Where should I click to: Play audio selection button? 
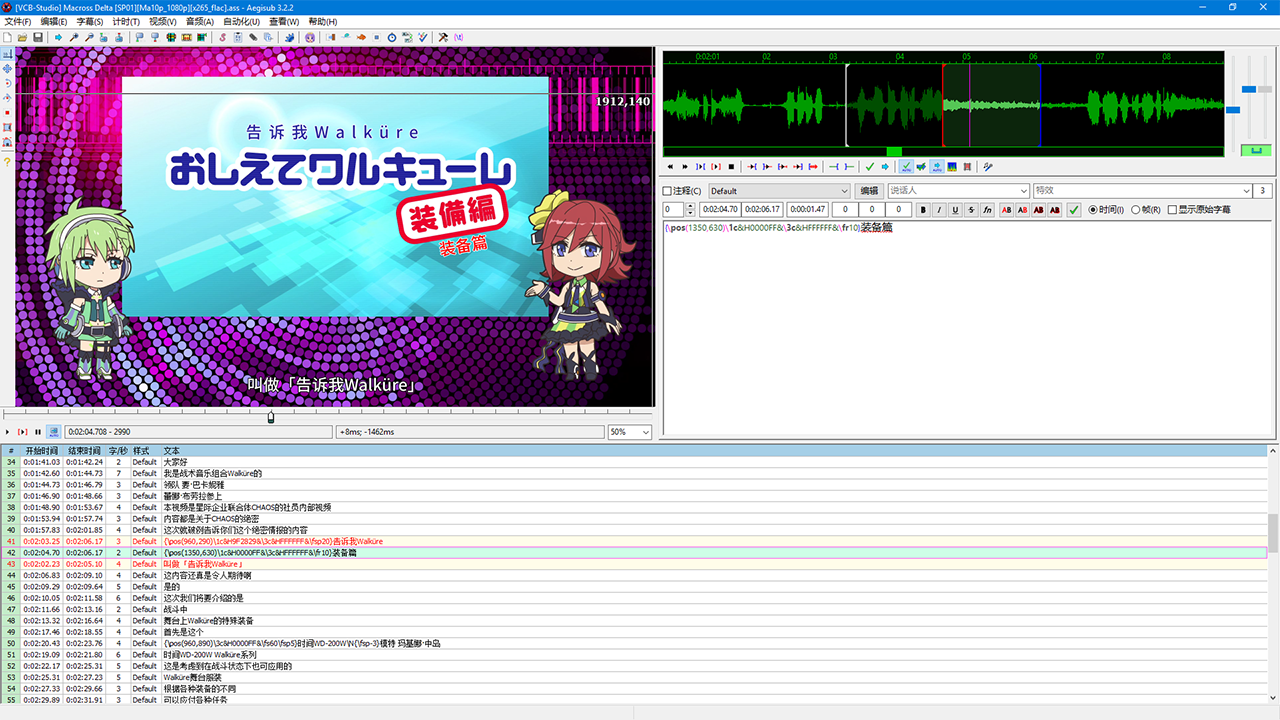(x=700, y=166)
